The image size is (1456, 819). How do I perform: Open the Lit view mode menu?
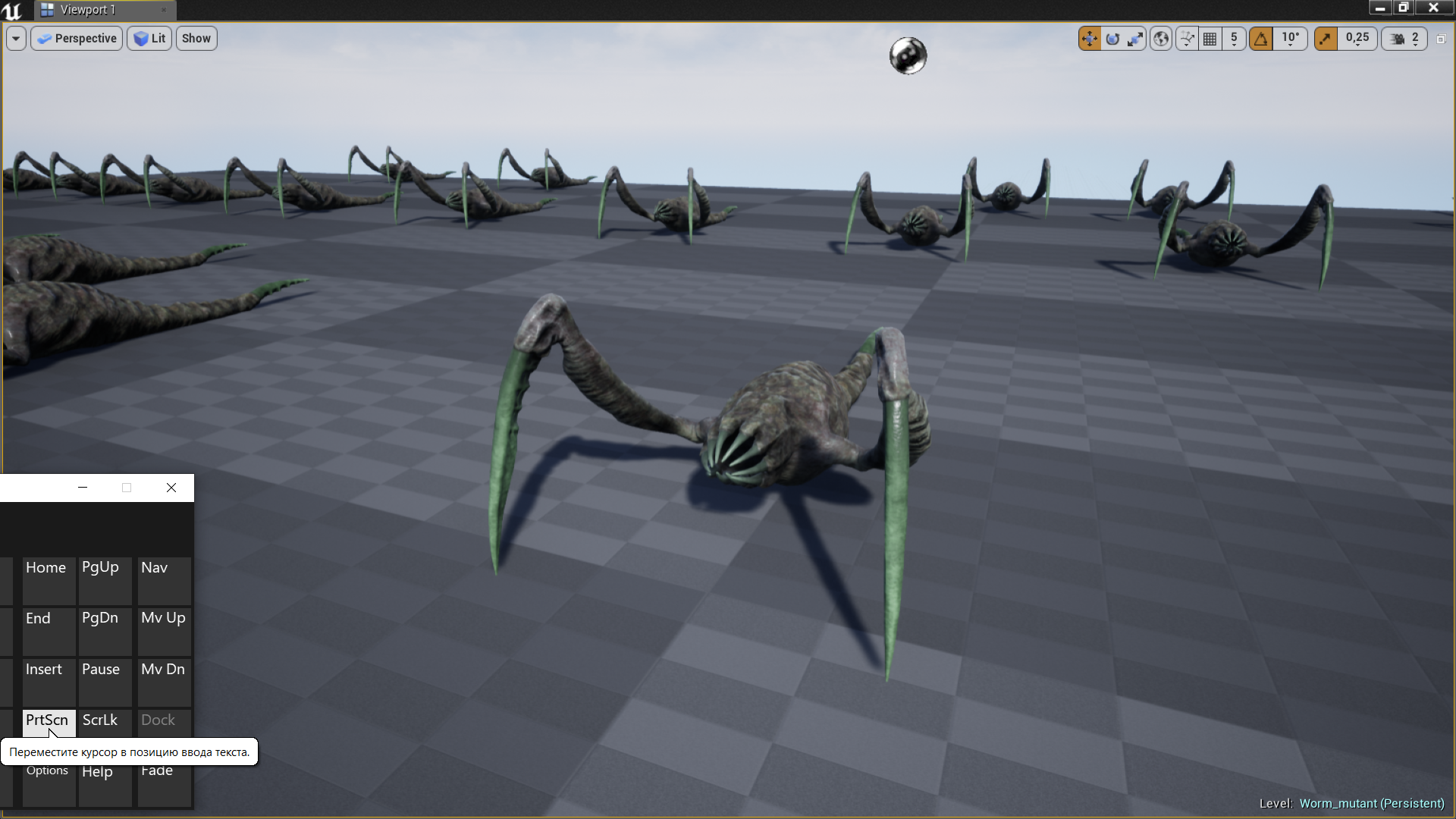pyautogui.click(x=149, y=39)
